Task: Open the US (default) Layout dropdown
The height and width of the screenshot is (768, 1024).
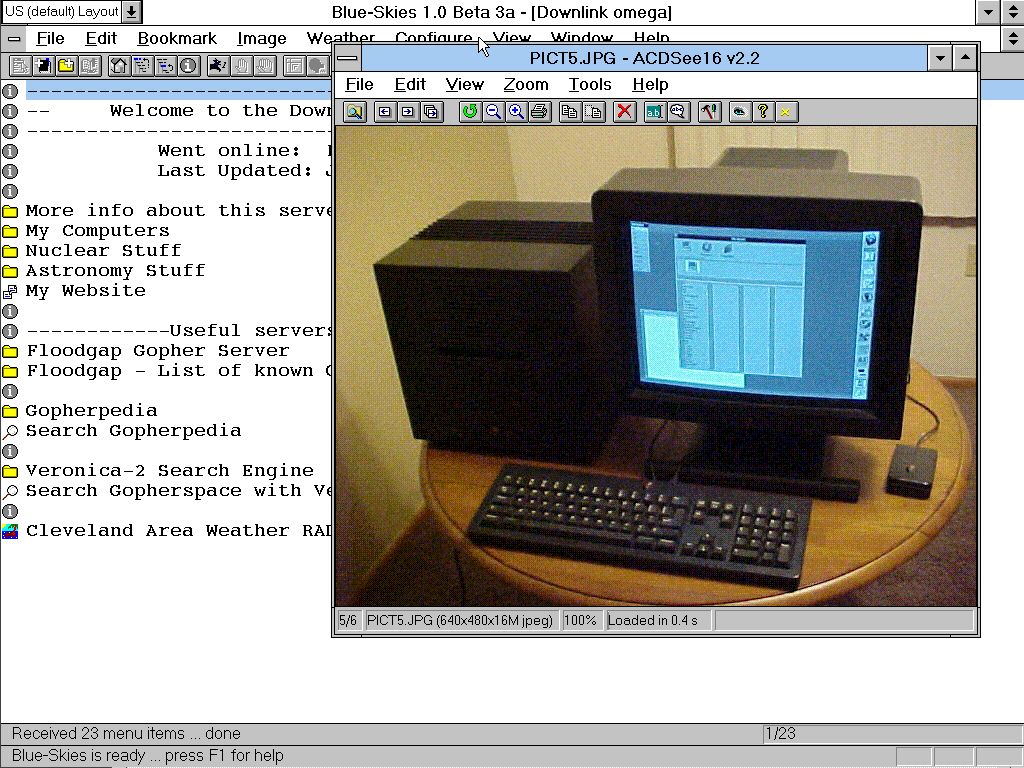Action: 132,12
